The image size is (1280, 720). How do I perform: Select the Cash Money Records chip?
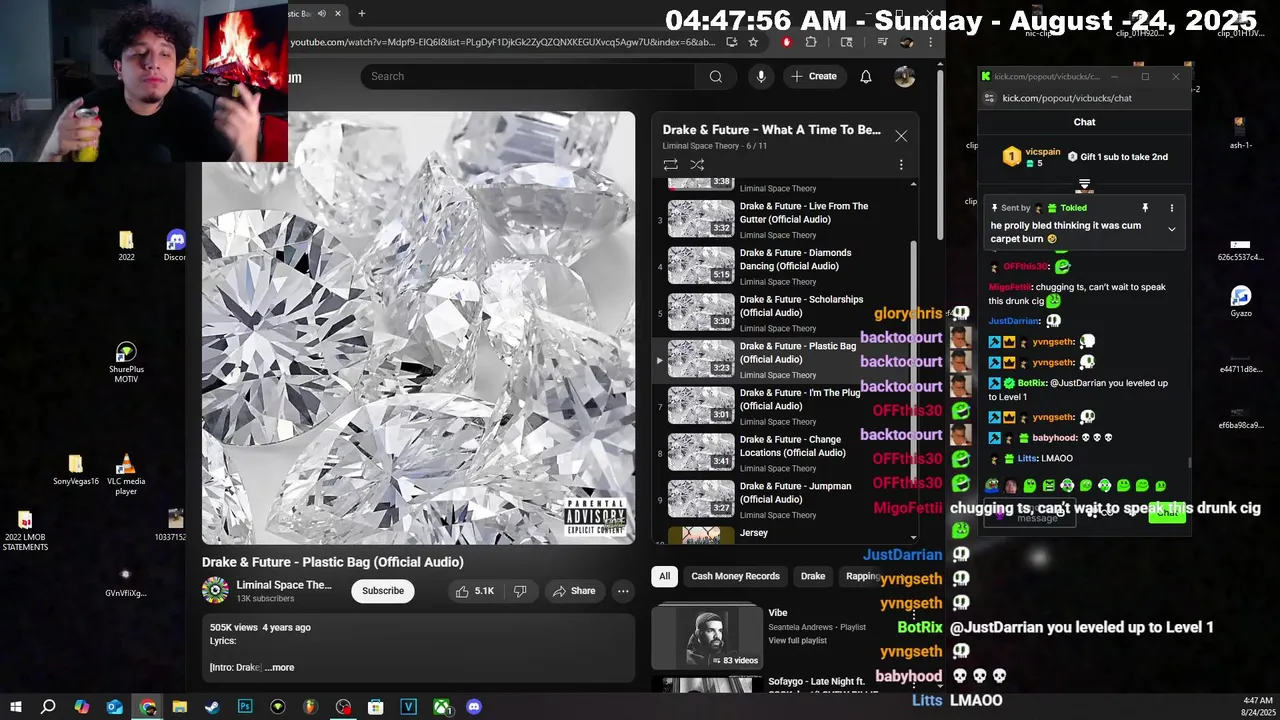[x=735, y=576]
